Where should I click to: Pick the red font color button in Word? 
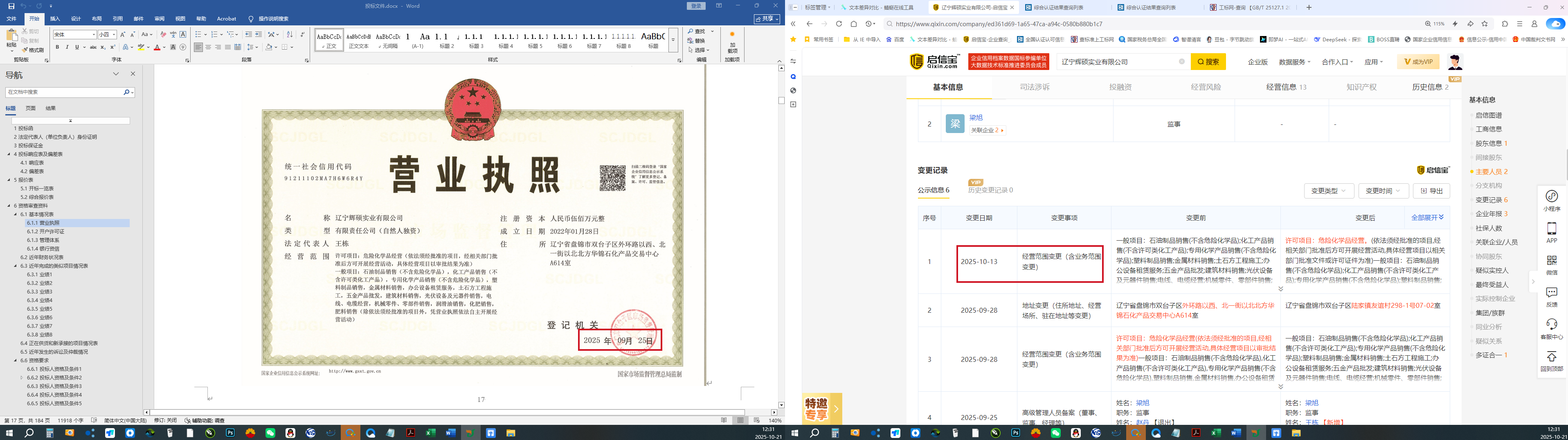[157, 47]
